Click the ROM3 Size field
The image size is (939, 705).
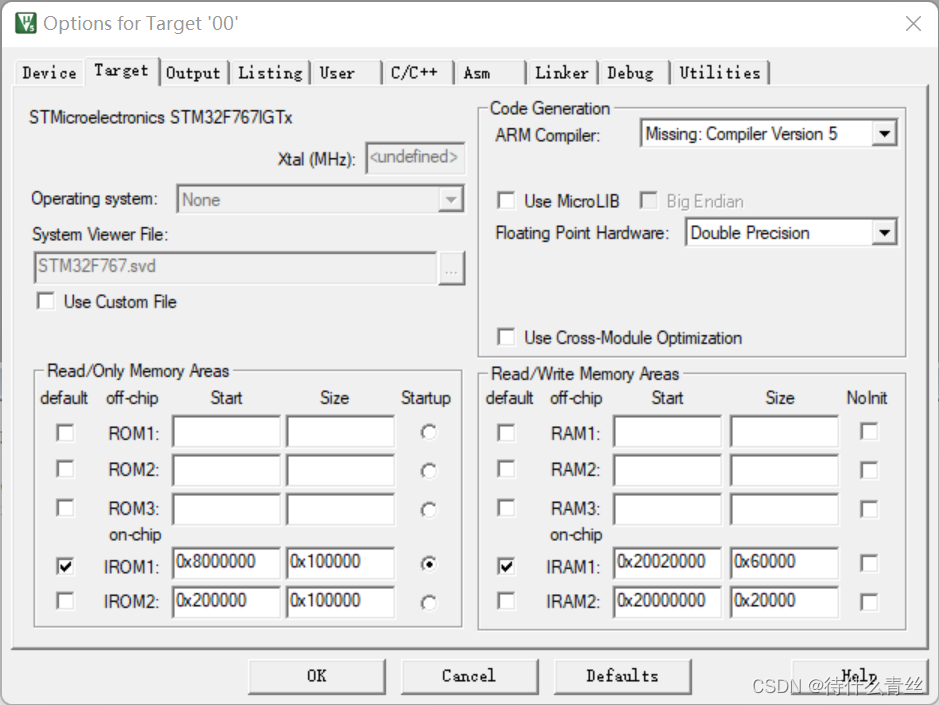[341, 509]
